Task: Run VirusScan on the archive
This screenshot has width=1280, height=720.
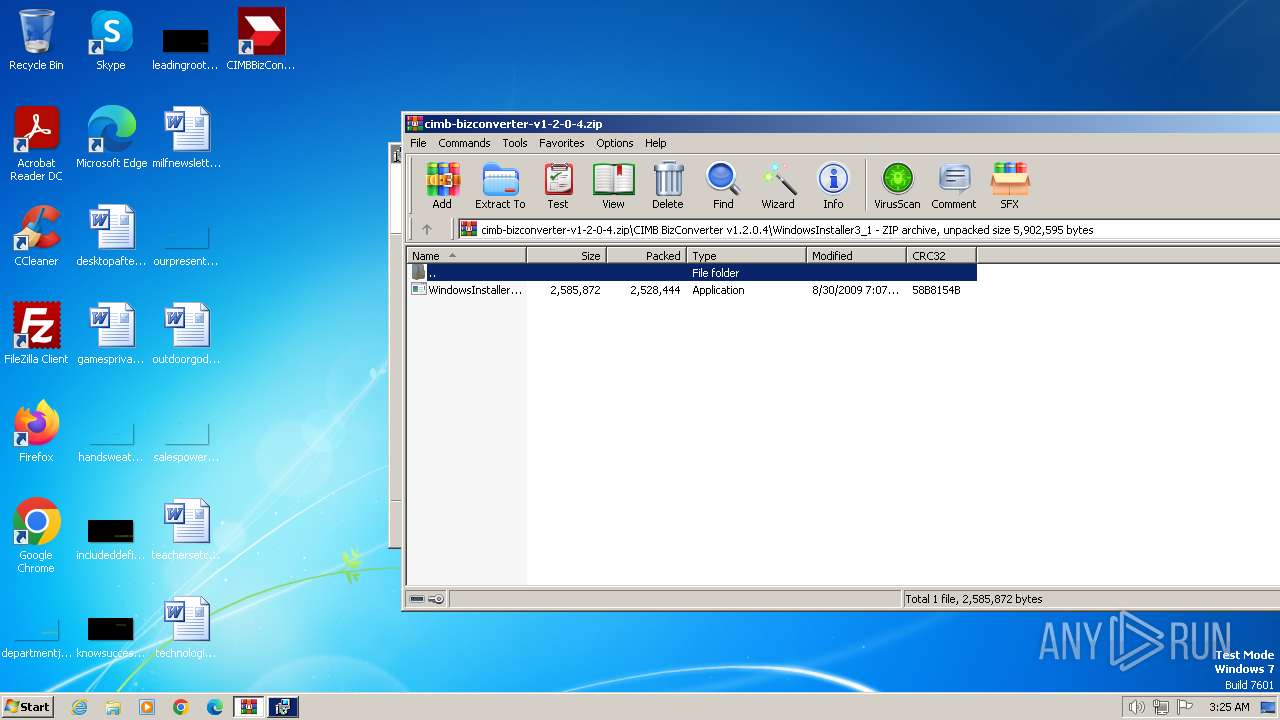Action: (897, 186)
